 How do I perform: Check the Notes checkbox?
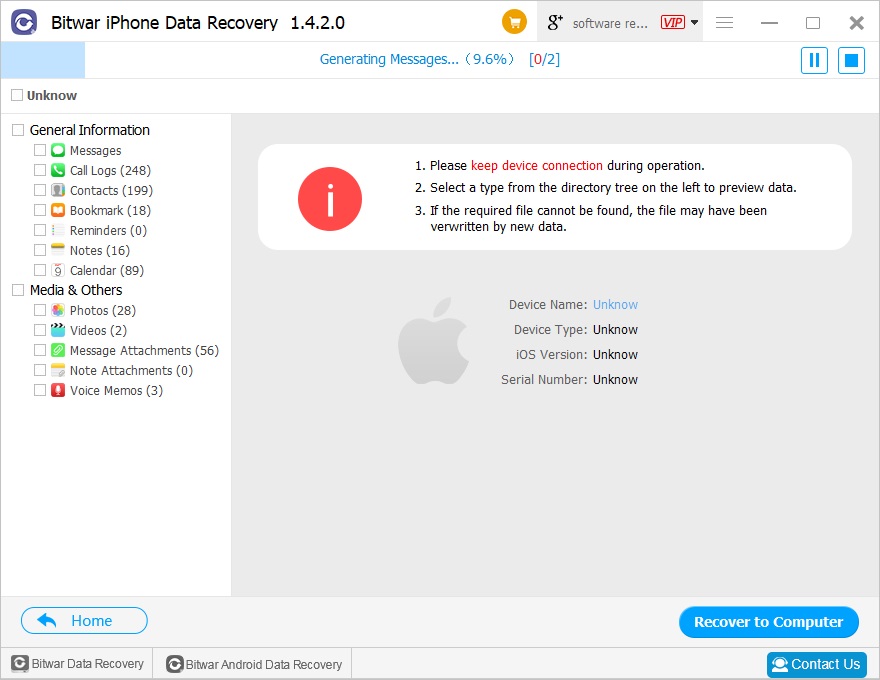coord(40,250)
